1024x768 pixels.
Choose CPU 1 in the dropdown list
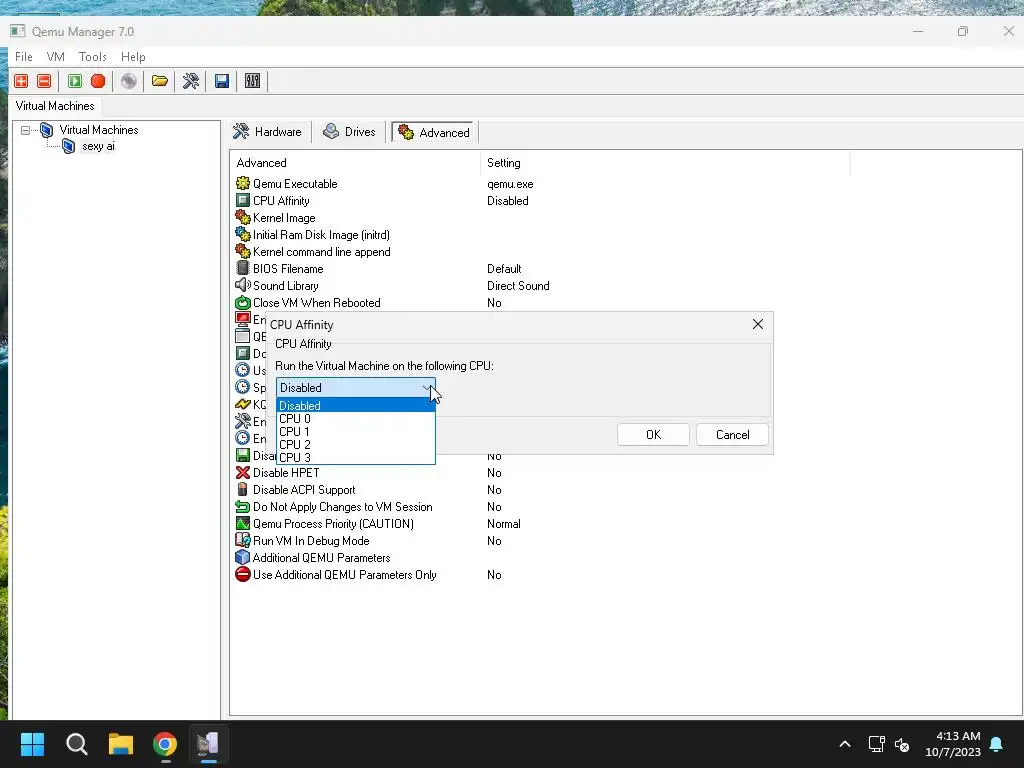click(x=356, y=432)
